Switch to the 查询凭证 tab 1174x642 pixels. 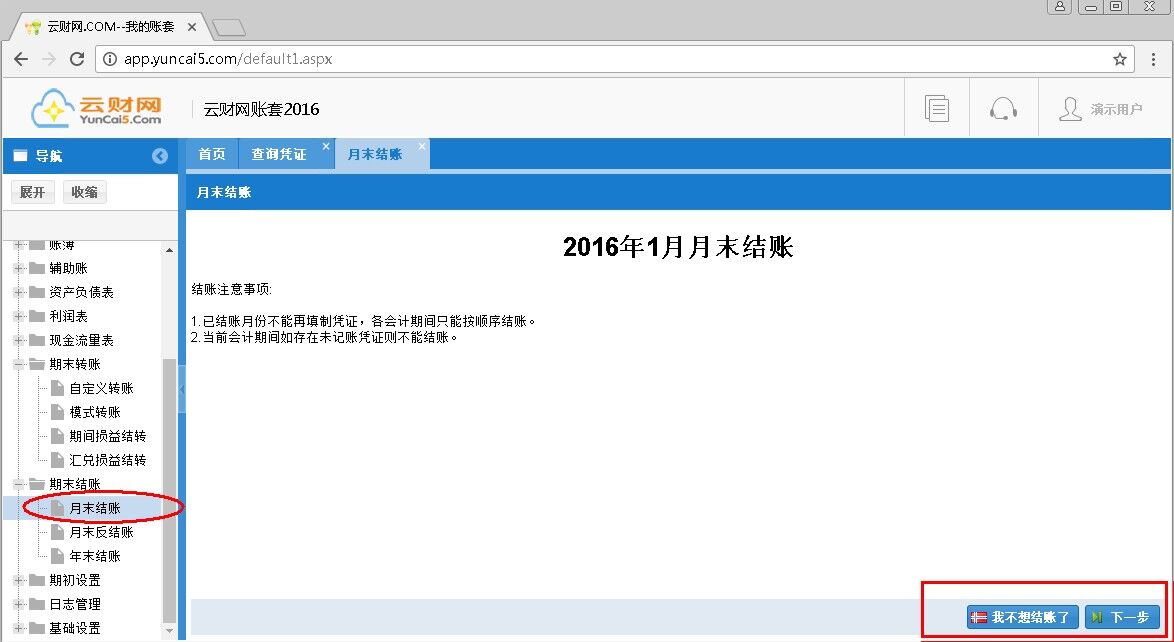coord(278,155)
